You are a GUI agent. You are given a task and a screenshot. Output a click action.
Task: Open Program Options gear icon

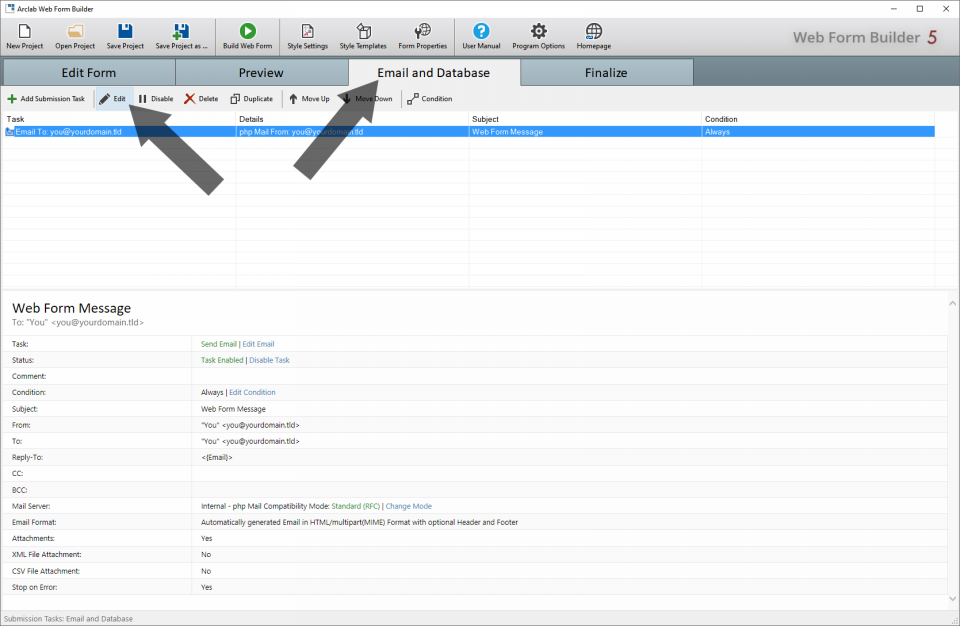(x=538, y=32)
